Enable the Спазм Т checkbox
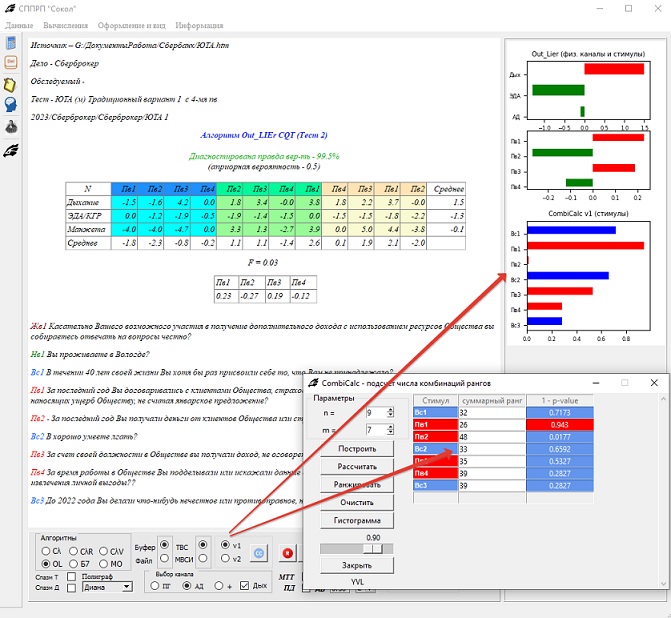 [71, 577]
